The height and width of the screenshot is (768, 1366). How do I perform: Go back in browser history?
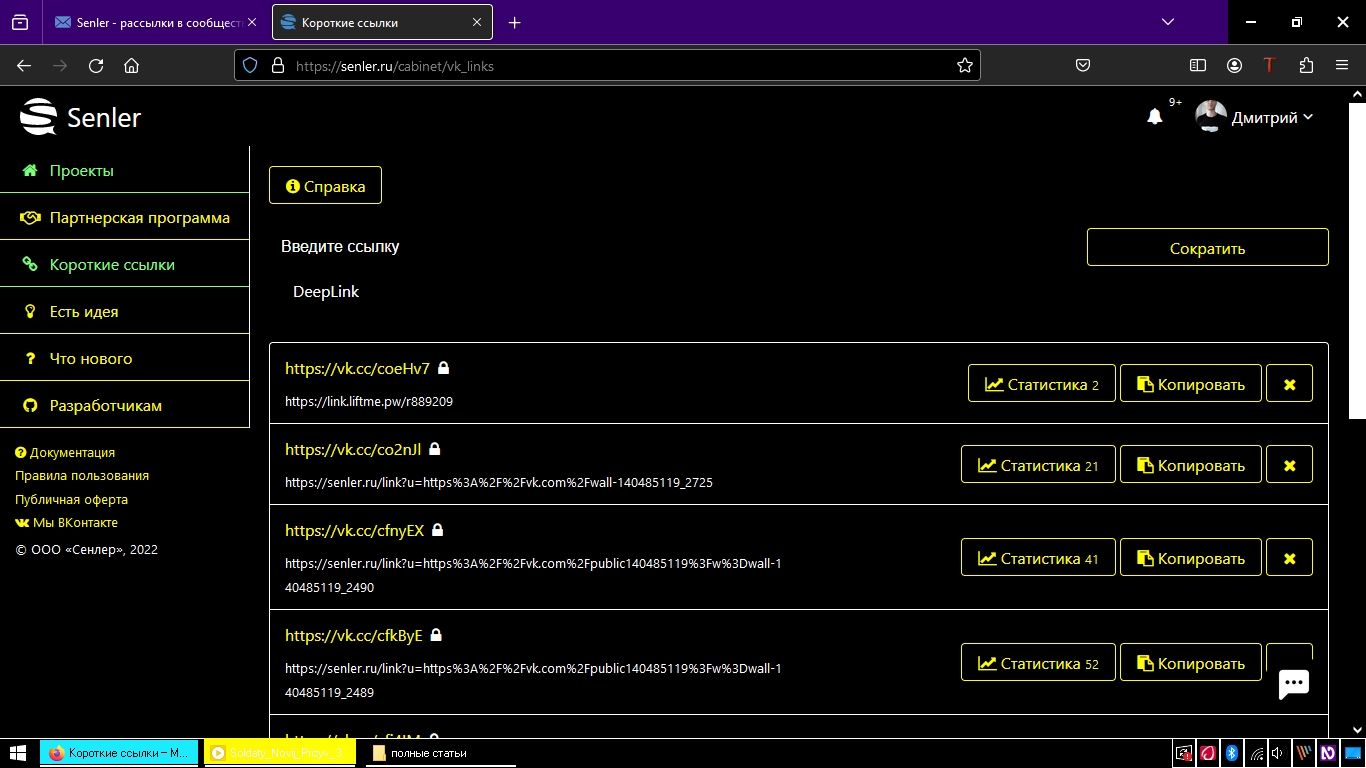[24, 66]
